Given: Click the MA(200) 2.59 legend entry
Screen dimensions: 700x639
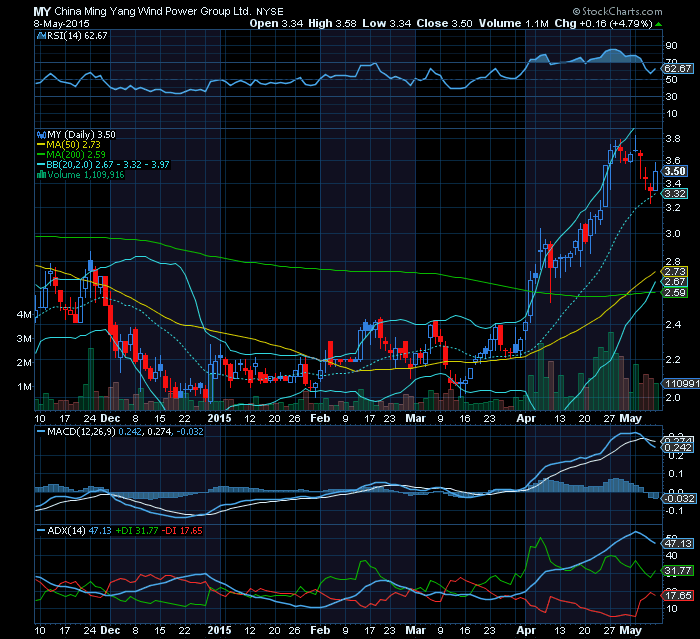Looking at the screenshot, I should point(76,155).
